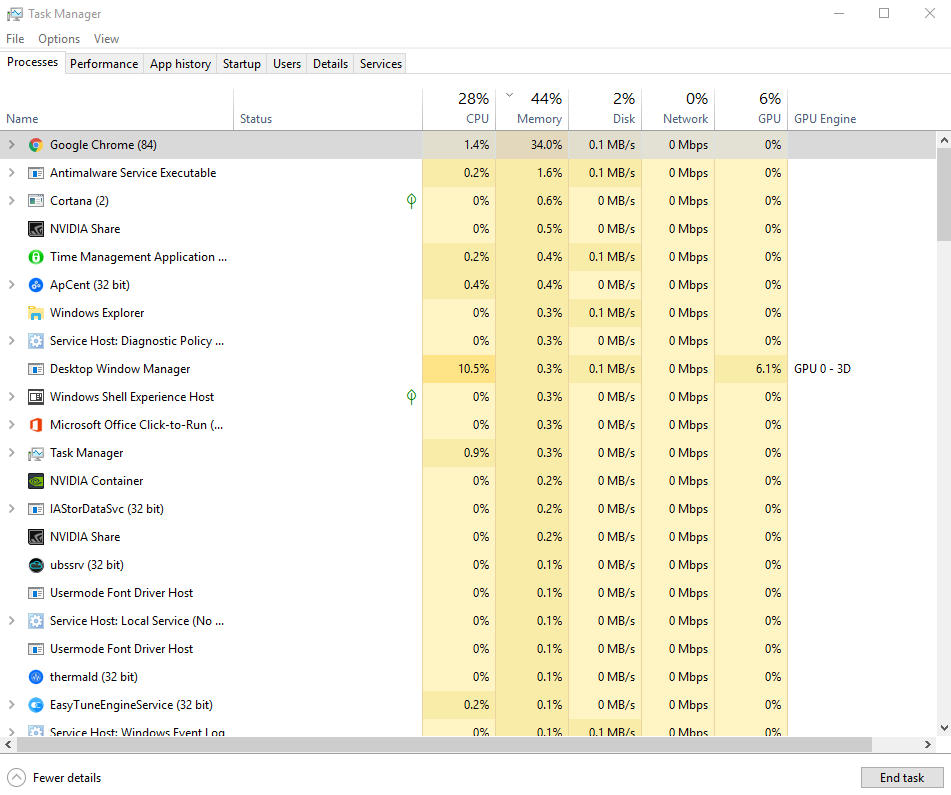Click the first NVIDIA Share icon above Time Management

(36, 229)
